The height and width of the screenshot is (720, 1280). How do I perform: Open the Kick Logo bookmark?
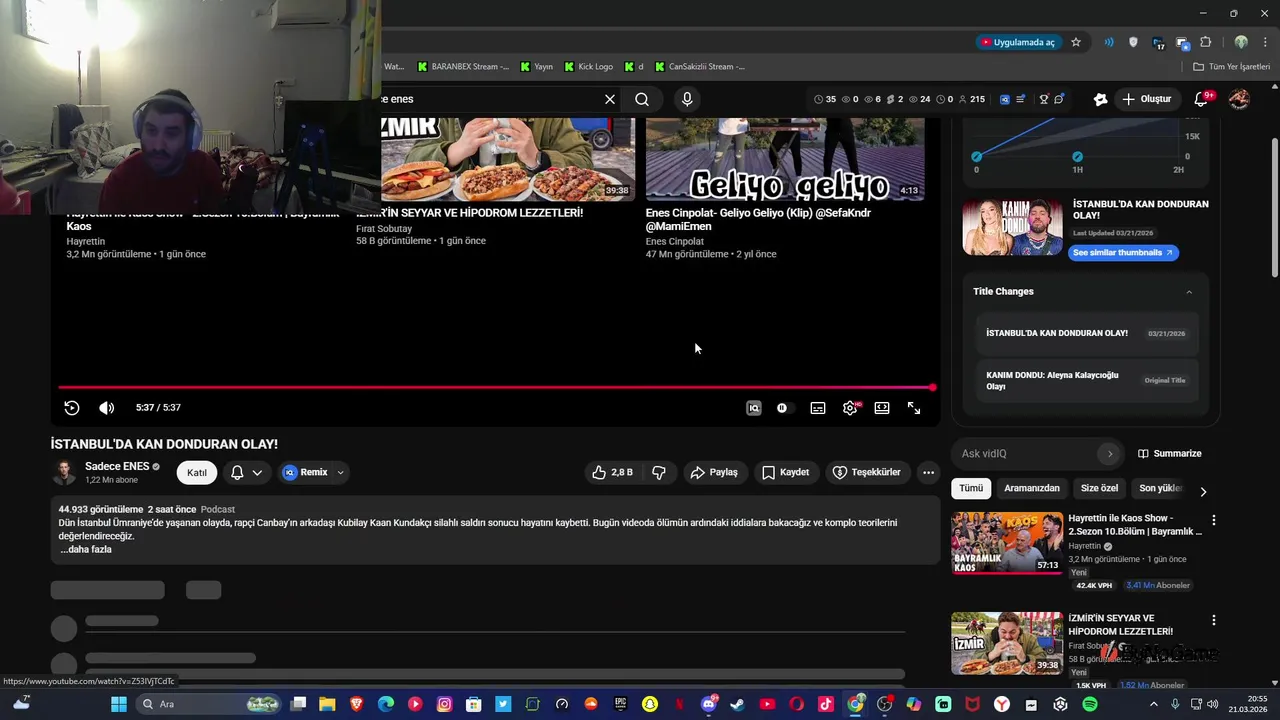pos(589,67)
